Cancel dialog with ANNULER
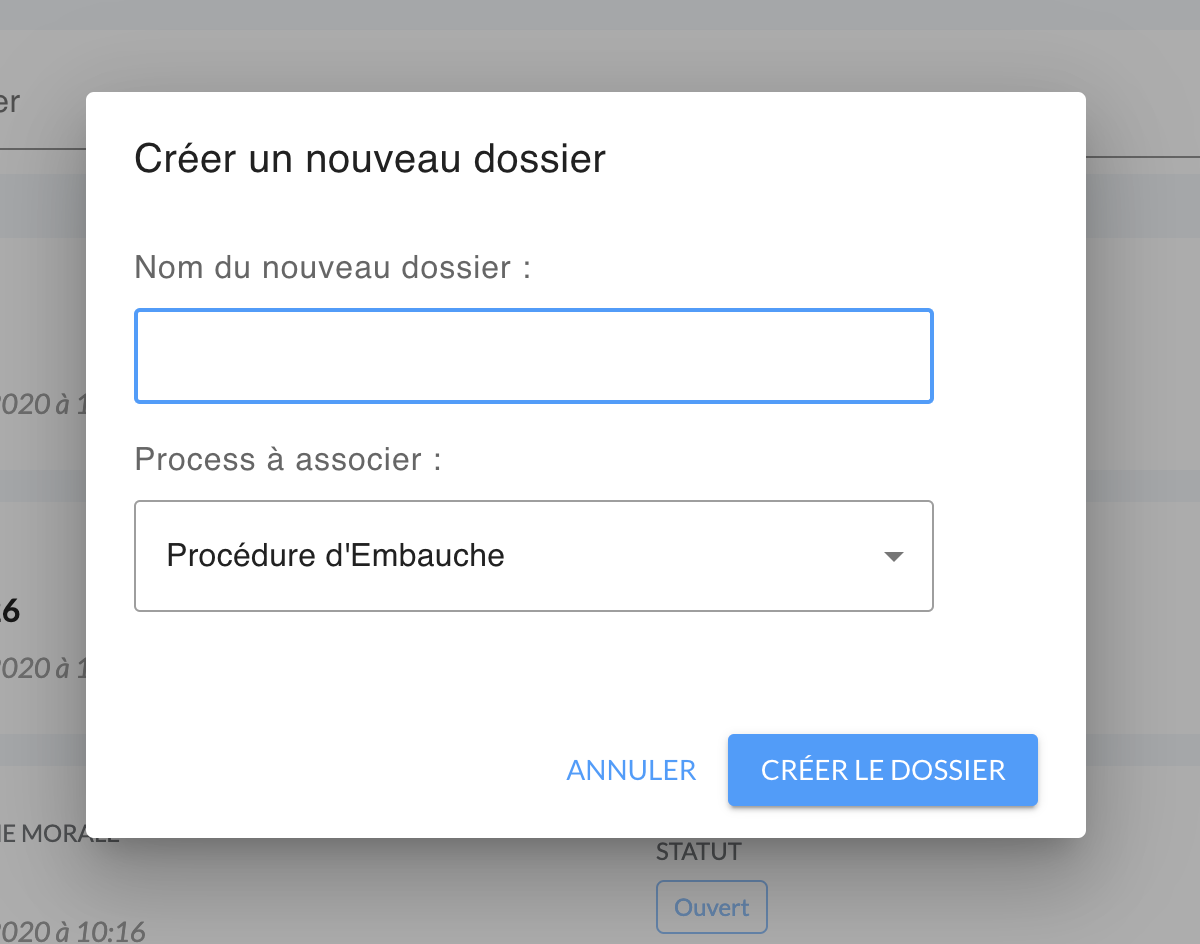This screenshot has width=1200, height=944. pos(631,770)
